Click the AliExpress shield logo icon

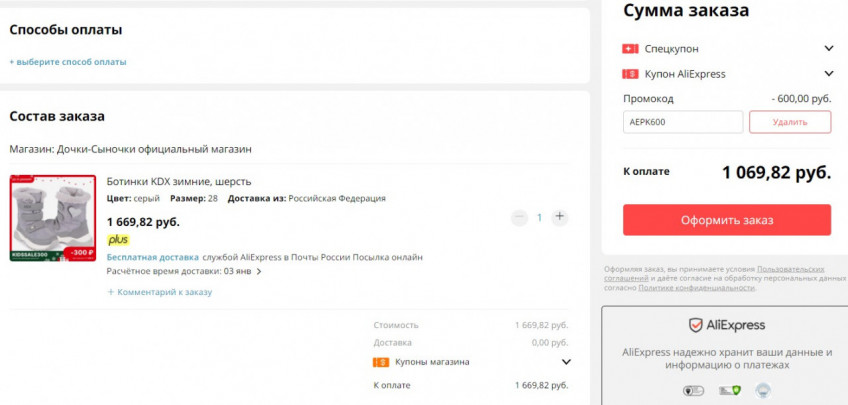[x=696, y=325]
